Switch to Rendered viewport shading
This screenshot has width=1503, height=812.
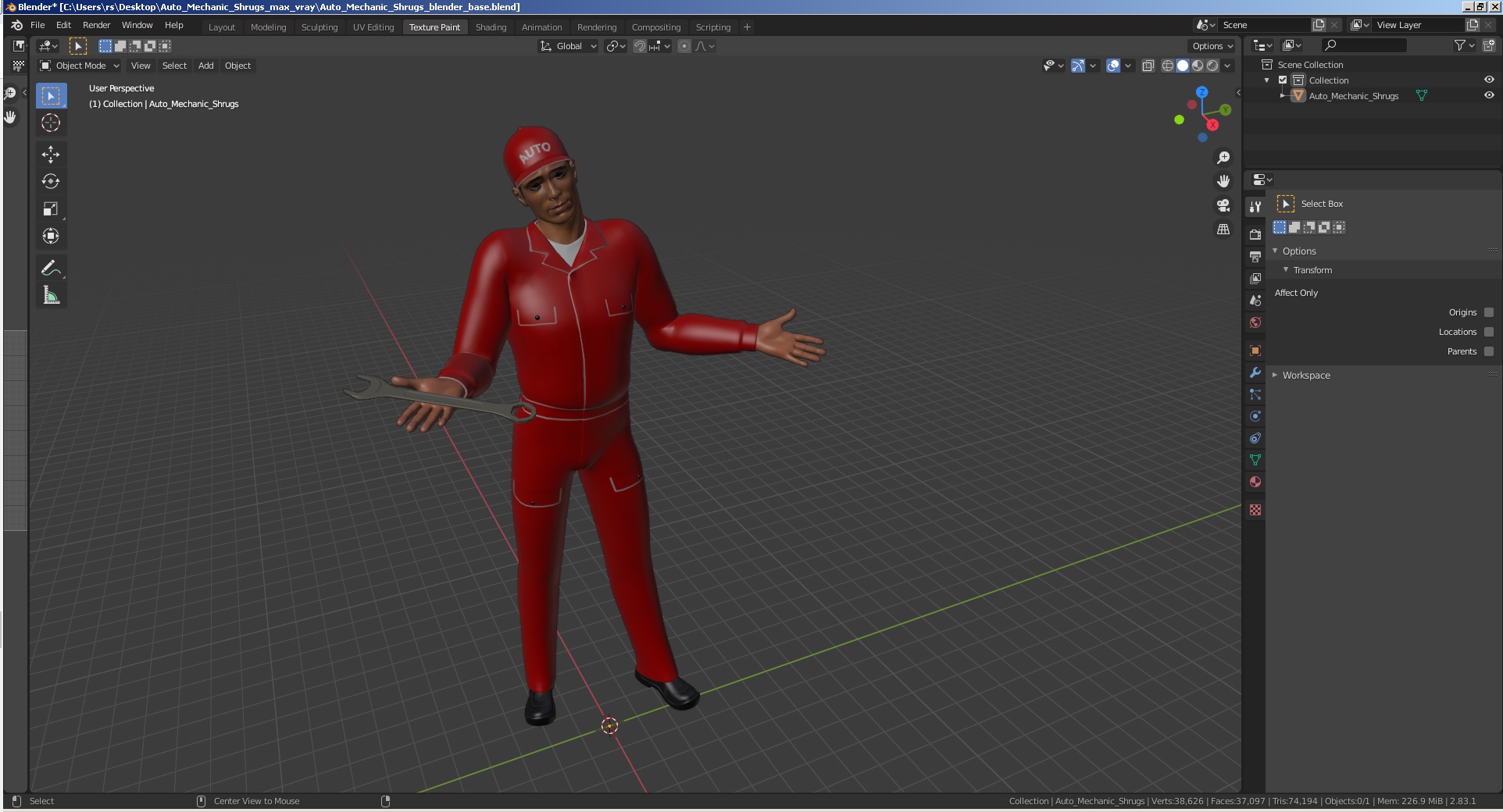point(1212,66)
